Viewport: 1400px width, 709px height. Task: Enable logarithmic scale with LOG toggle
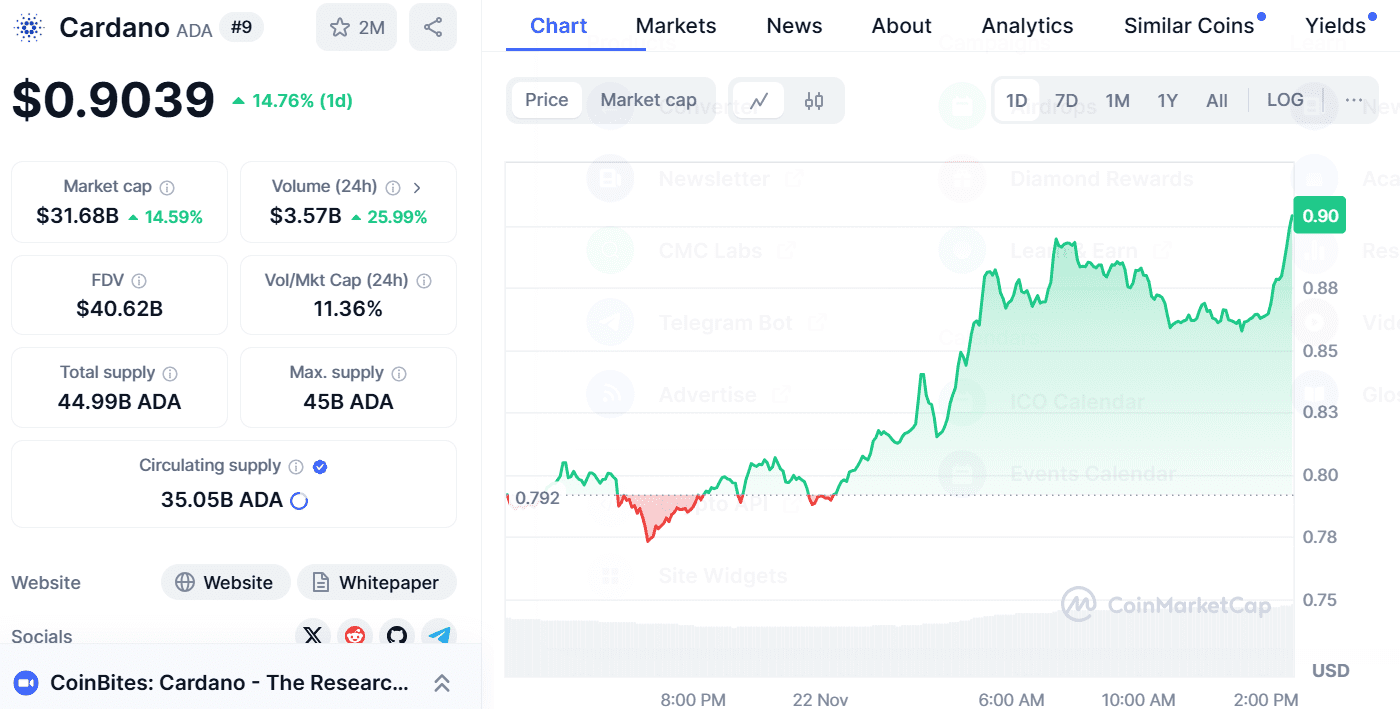click(1286, 100)
